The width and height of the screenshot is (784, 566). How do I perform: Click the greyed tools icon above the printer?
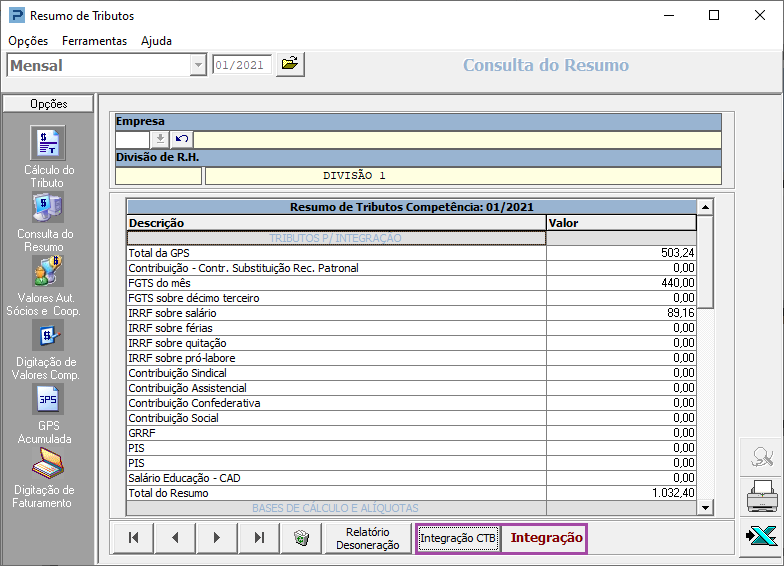coord(762,456)
